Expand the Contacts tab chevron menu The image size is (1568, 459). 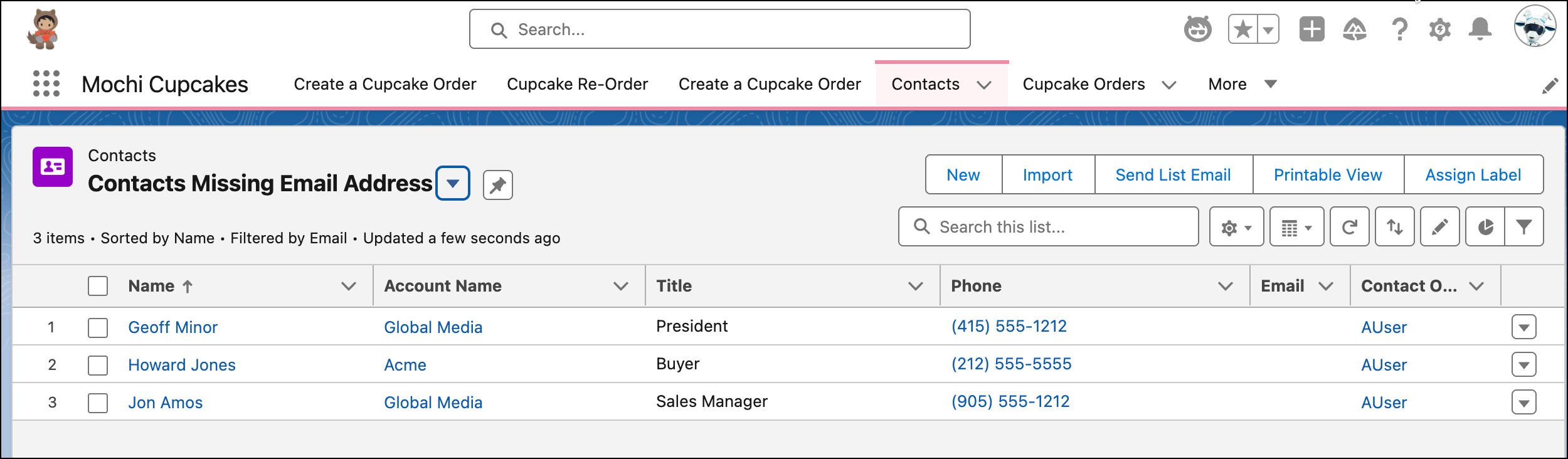click(x=984, y=85)
